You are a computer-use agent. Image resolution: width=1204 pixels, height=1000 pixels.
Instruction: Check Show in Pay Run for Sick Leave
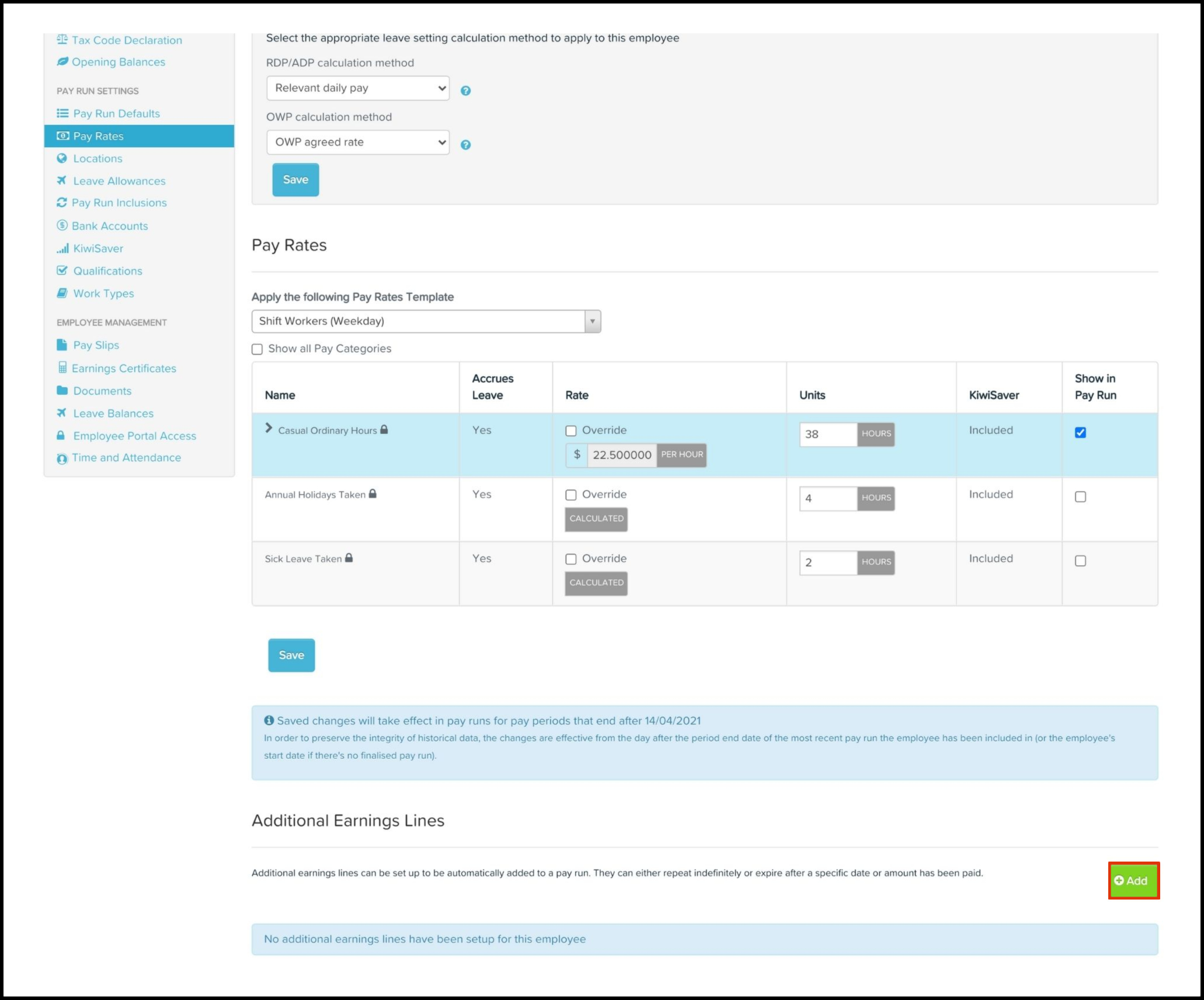pyautogui.click(x=1080, y=561)
